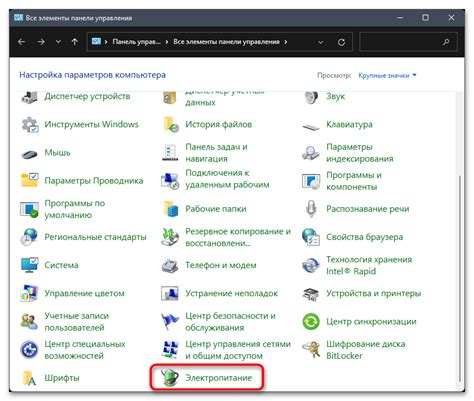Image resolution: width=474 pixels, height=401 pixels.
Task: Click the Control Panel search field
Action: click(x=408, y=42)
